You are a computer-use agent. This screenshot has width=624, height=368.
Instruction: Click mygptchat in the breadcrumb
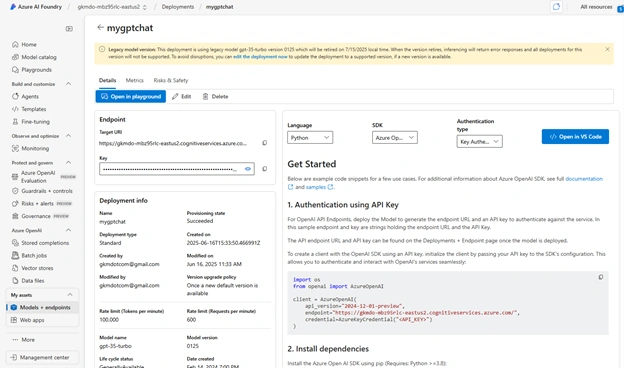click(220, 7)
